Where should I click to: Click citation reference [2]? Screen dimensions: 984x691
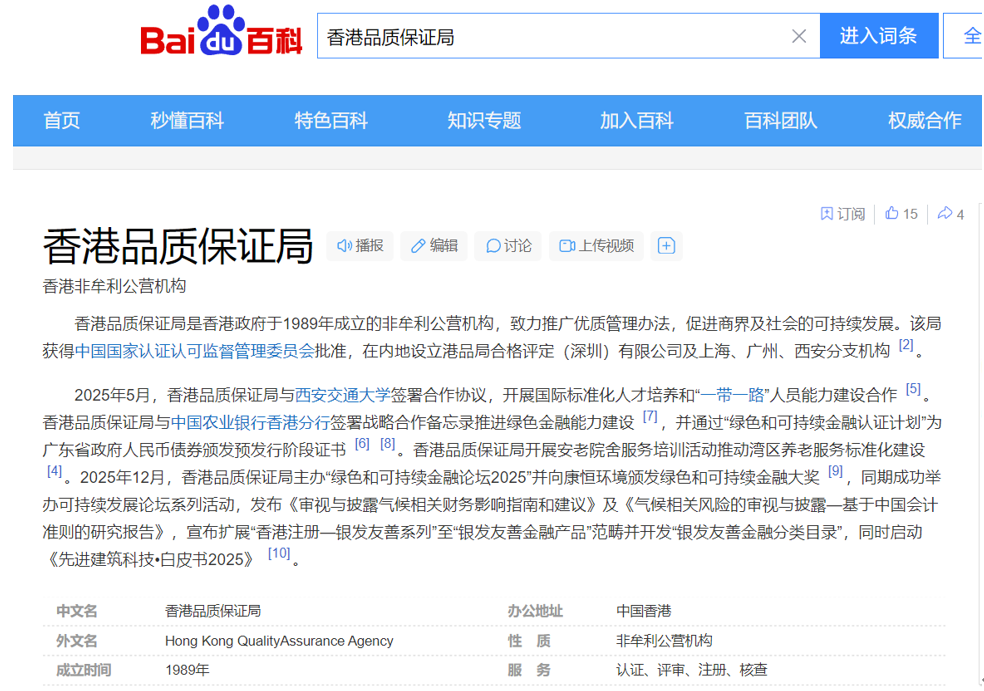point(906,345)
